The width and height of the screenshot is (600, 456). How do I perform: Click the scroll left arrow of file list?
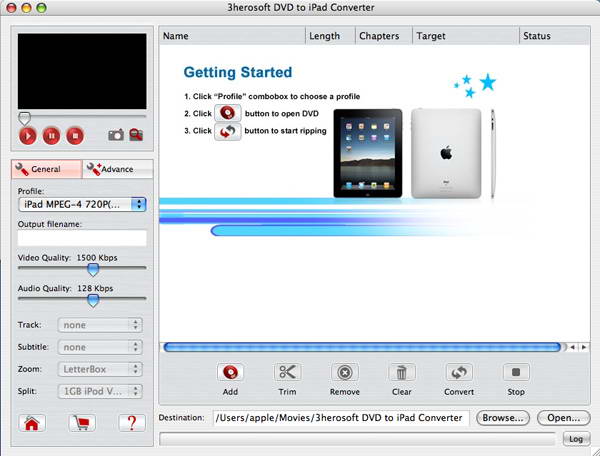(x=572, y=347)
